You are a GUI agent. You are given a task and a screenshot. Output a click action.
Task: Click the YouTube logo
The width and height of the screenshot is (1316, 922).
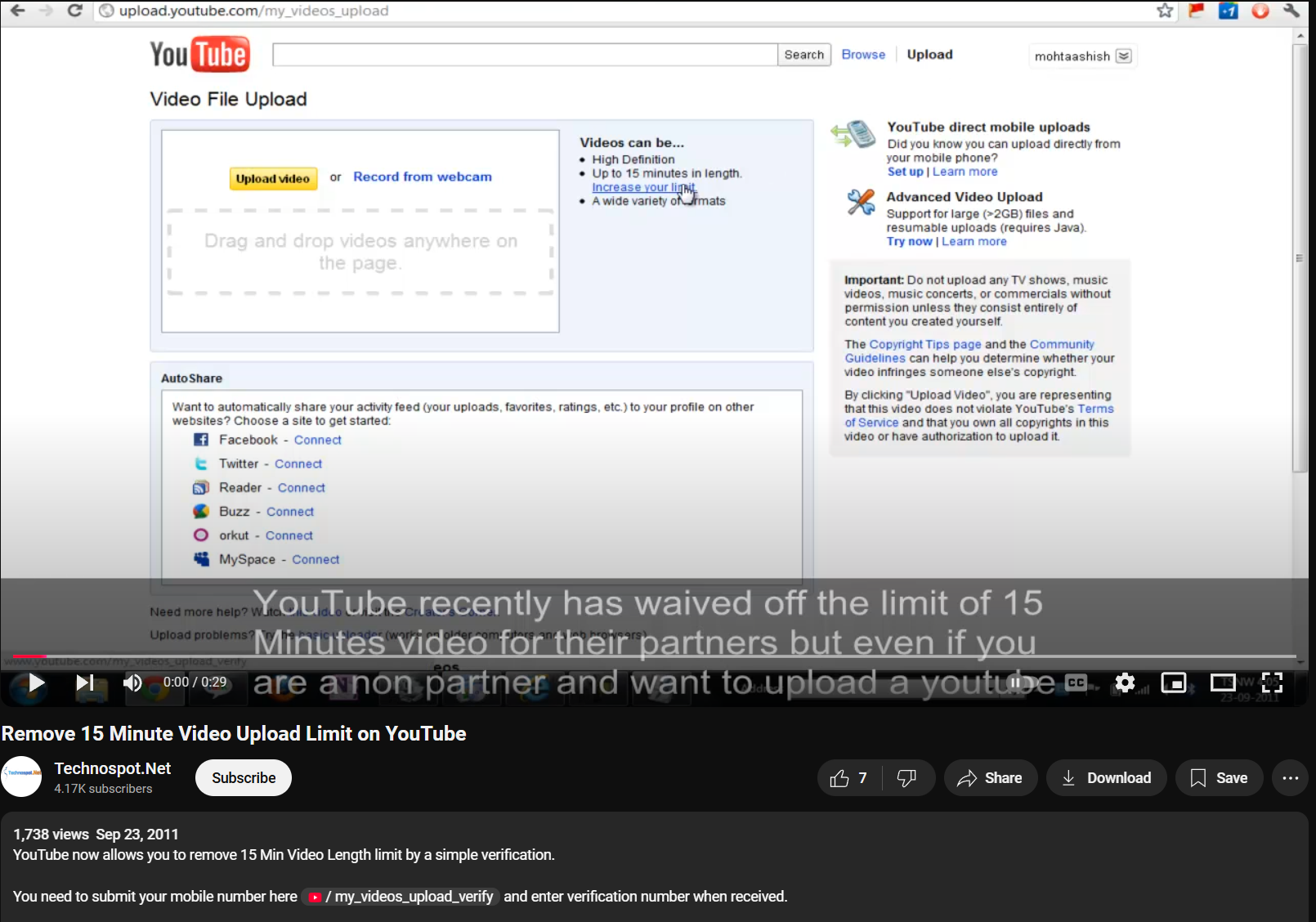(x=200, y=55)
